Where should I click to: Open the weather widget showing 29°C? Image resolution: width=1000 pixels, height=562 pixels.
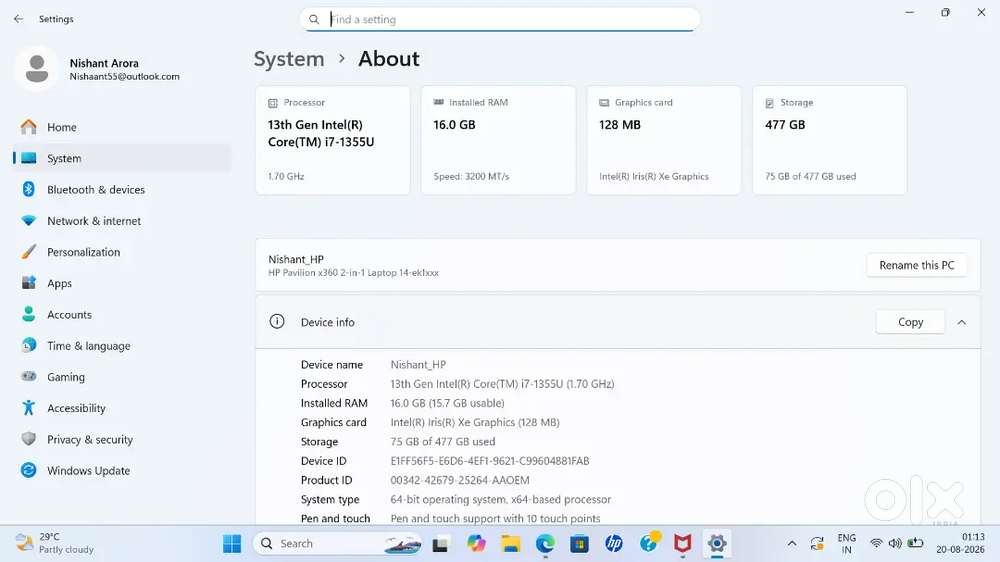[x=54, y=543]
